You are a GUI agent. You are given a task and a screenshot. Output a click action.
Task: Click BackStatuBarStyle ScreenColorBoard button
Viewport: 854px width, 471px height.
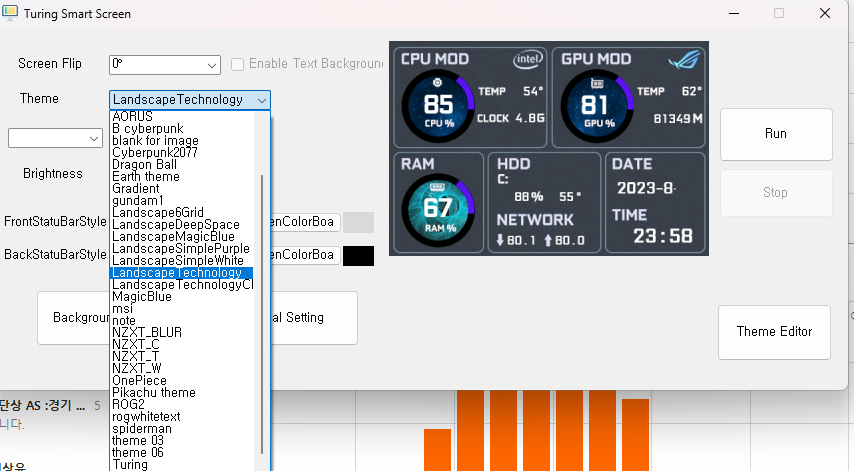click(306, 255)
